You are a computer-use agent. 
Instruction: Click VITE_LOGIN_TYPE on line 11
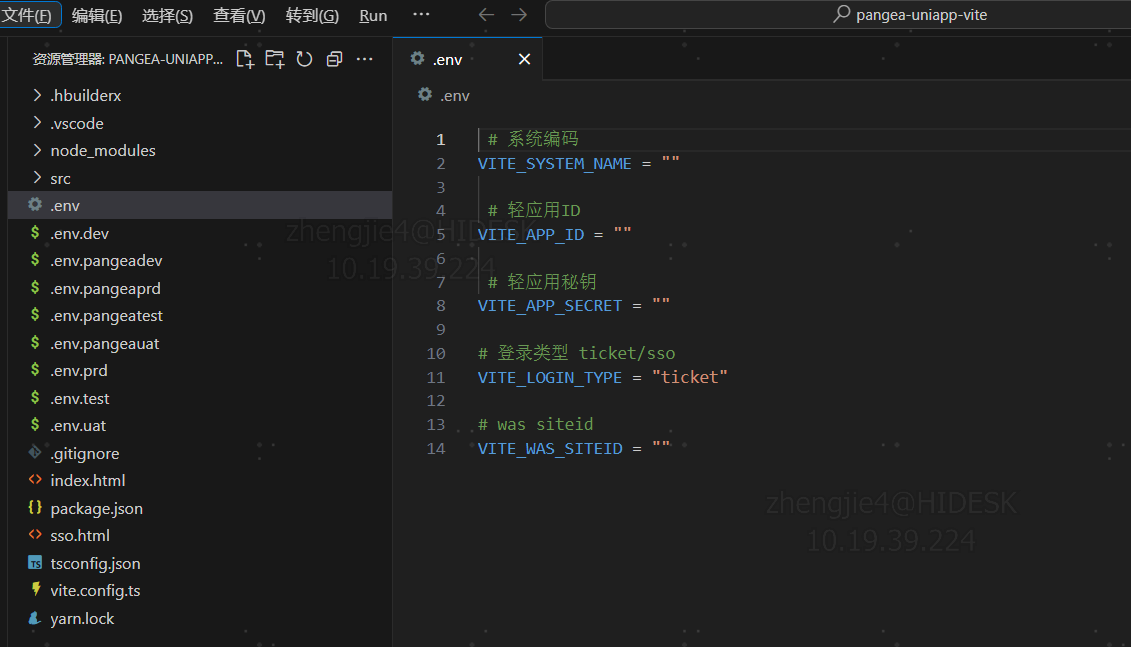(550, 377)
